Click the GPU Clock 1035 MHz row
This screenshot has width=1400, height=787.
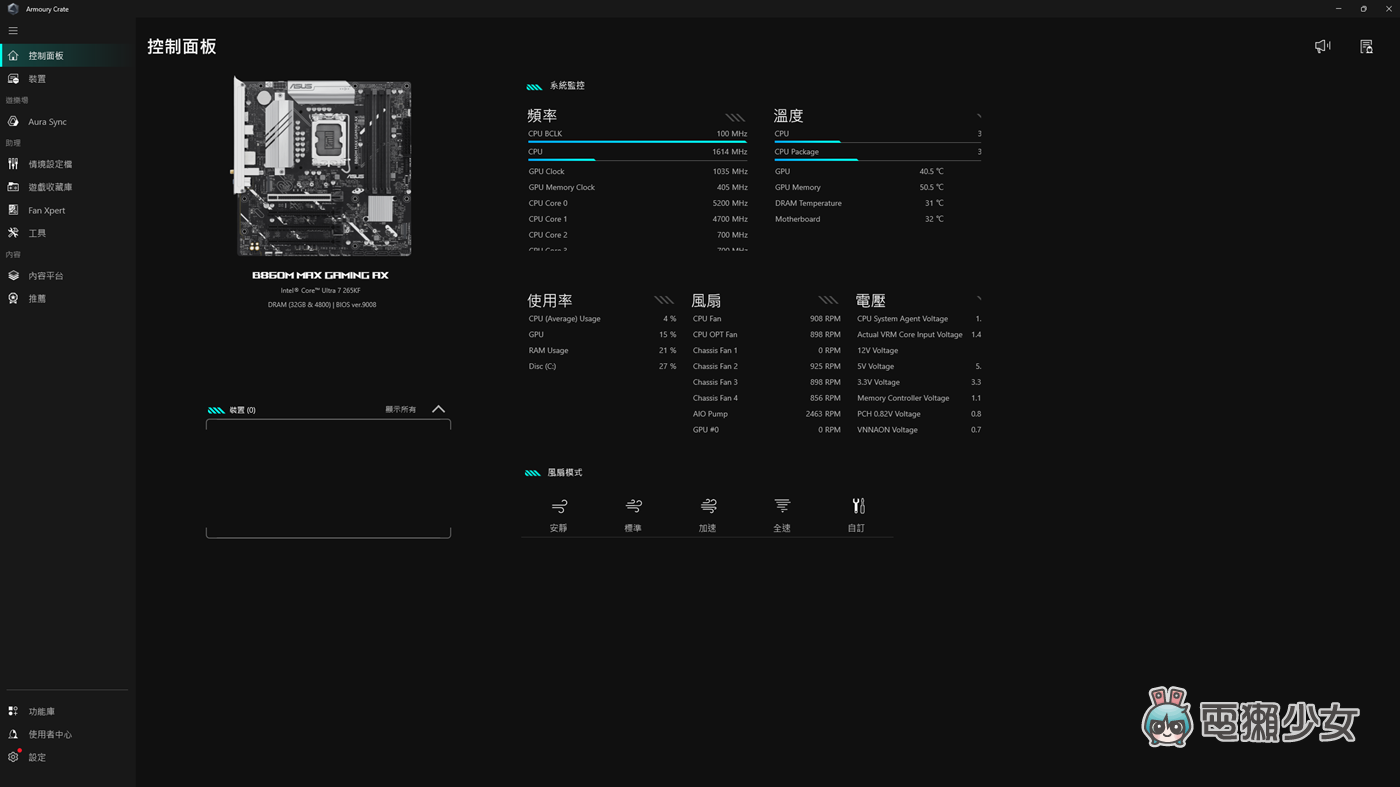637,172
